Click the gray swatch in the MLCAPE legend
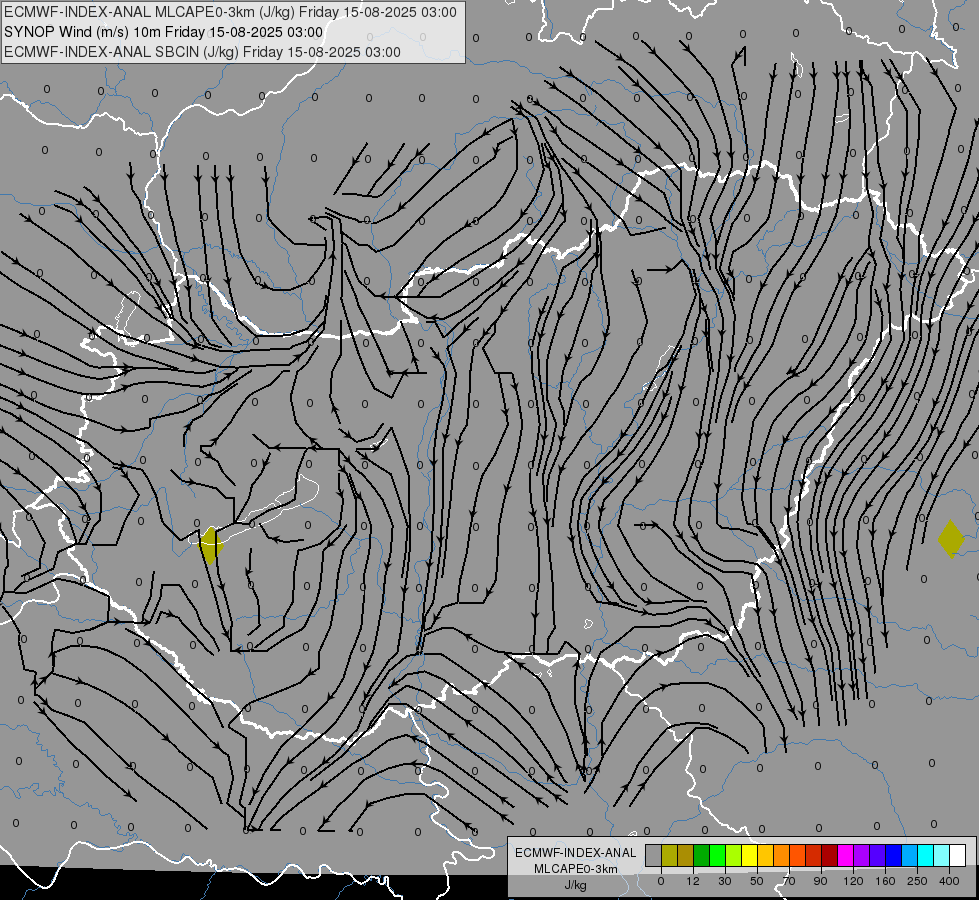The height and width of the screenshot is (900, 979). pyautogui.click(x=654, y=855)
